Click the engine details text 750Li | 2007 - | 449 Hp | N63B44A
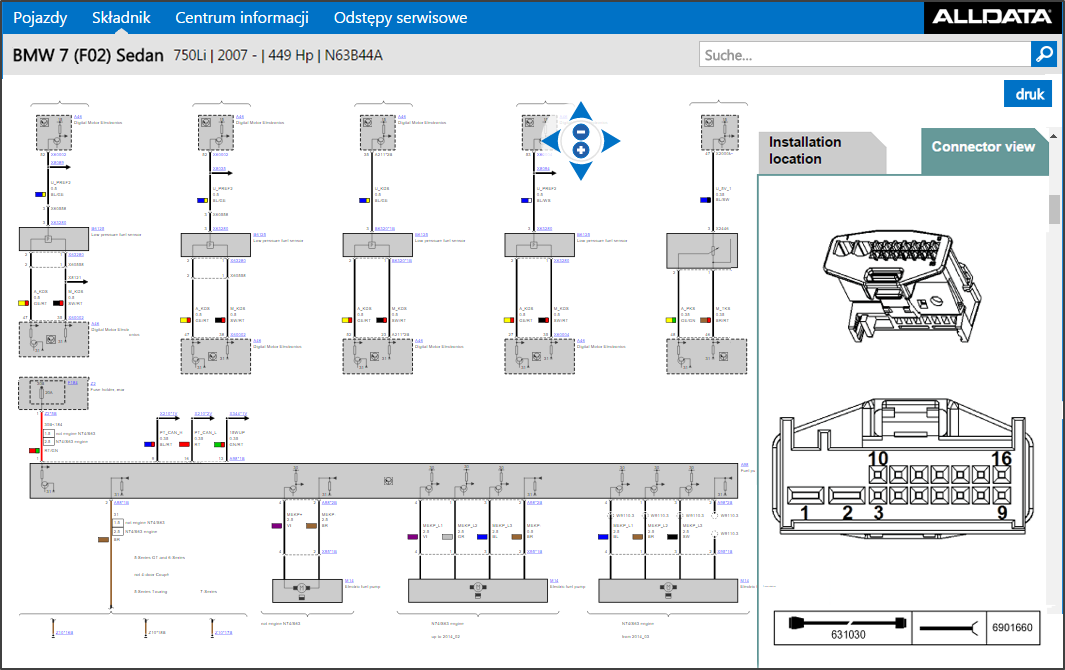This screenshot has width=1065, height=670. (x=278, y=55)
